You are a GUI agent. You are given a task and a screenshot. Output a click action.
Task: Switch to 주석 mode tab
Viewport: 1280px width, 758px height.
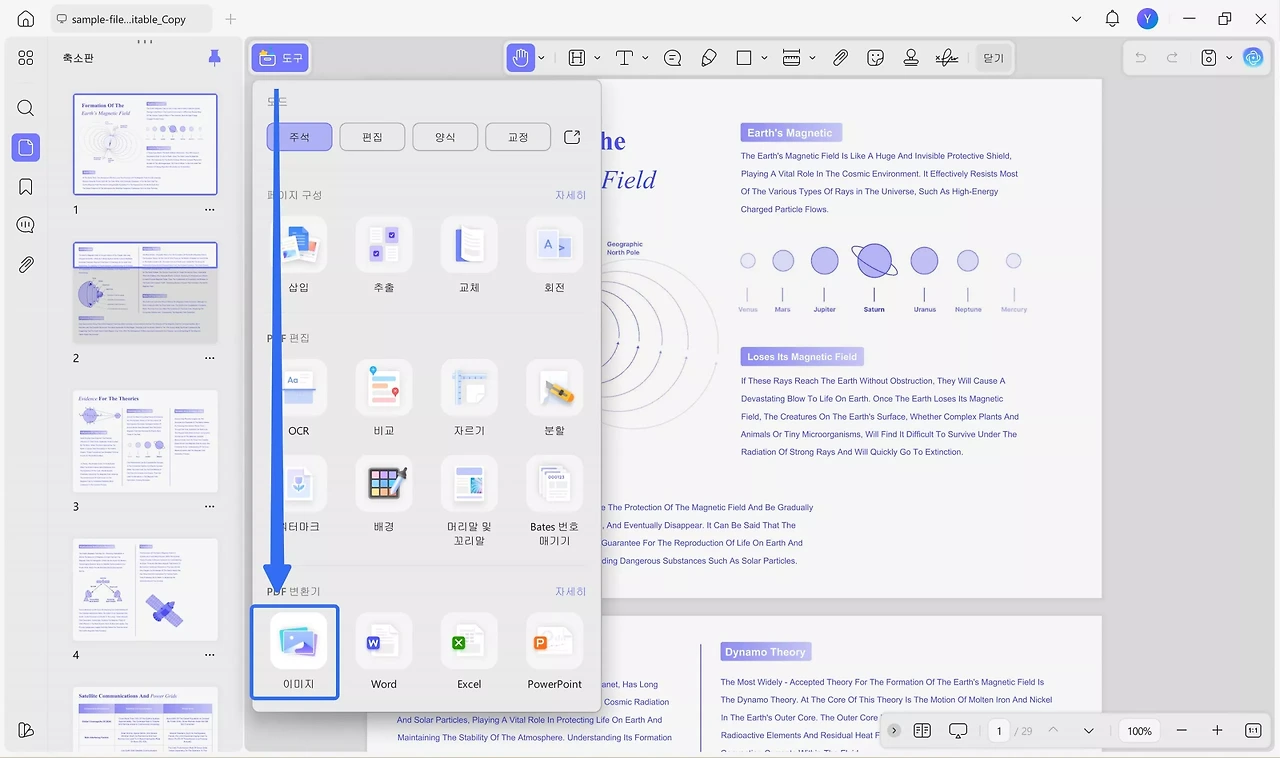[299, 137]
